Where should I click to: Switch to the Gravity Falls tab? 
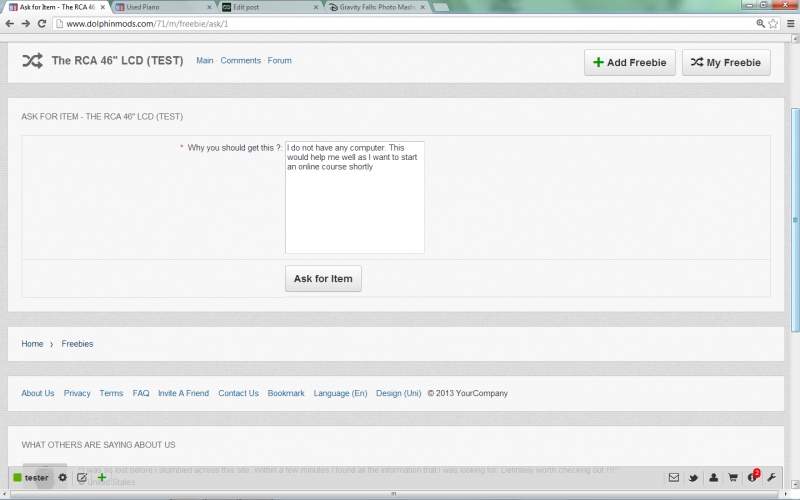[377, 7]
